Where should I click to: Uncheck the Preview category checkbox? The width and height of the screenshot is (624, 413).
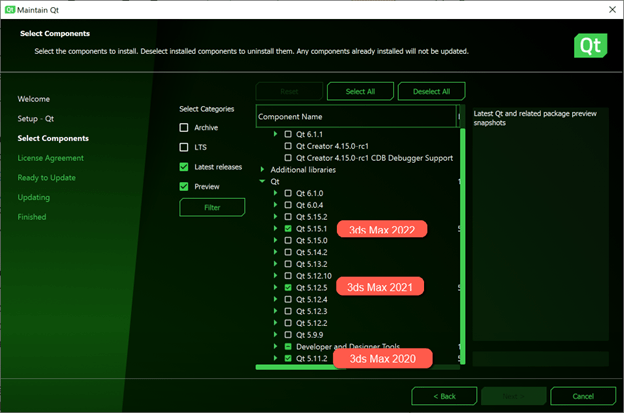pyautogui.click(x=184, y=186)
